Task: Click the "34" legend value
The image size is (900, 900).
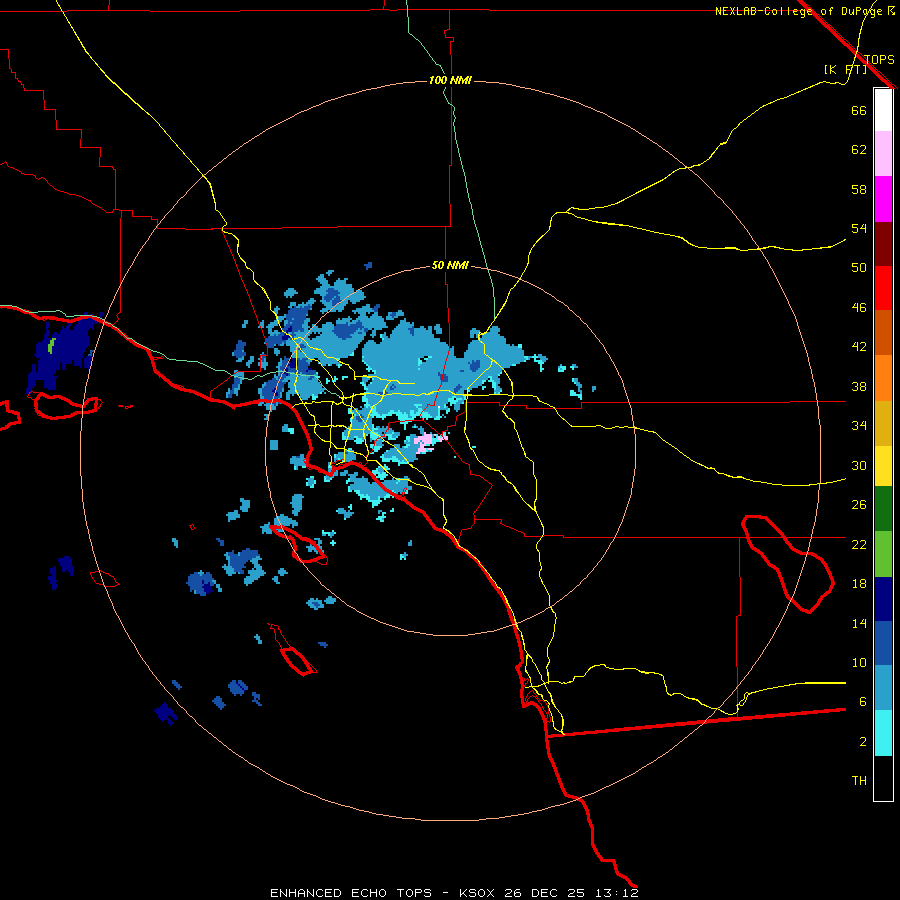Action: (x=859, y=426)
